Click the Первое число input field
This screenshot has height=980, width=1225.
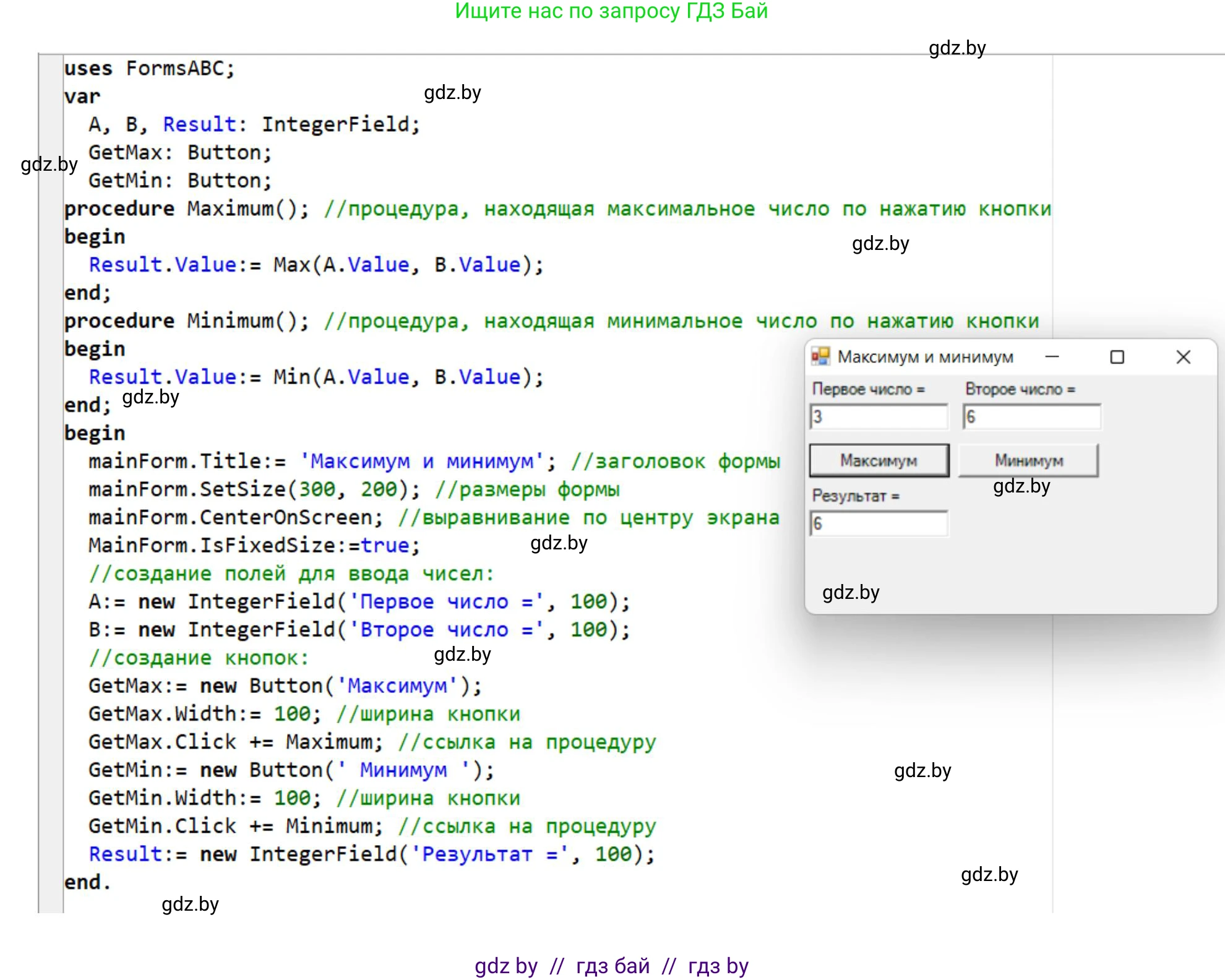(x=879, y=416)
